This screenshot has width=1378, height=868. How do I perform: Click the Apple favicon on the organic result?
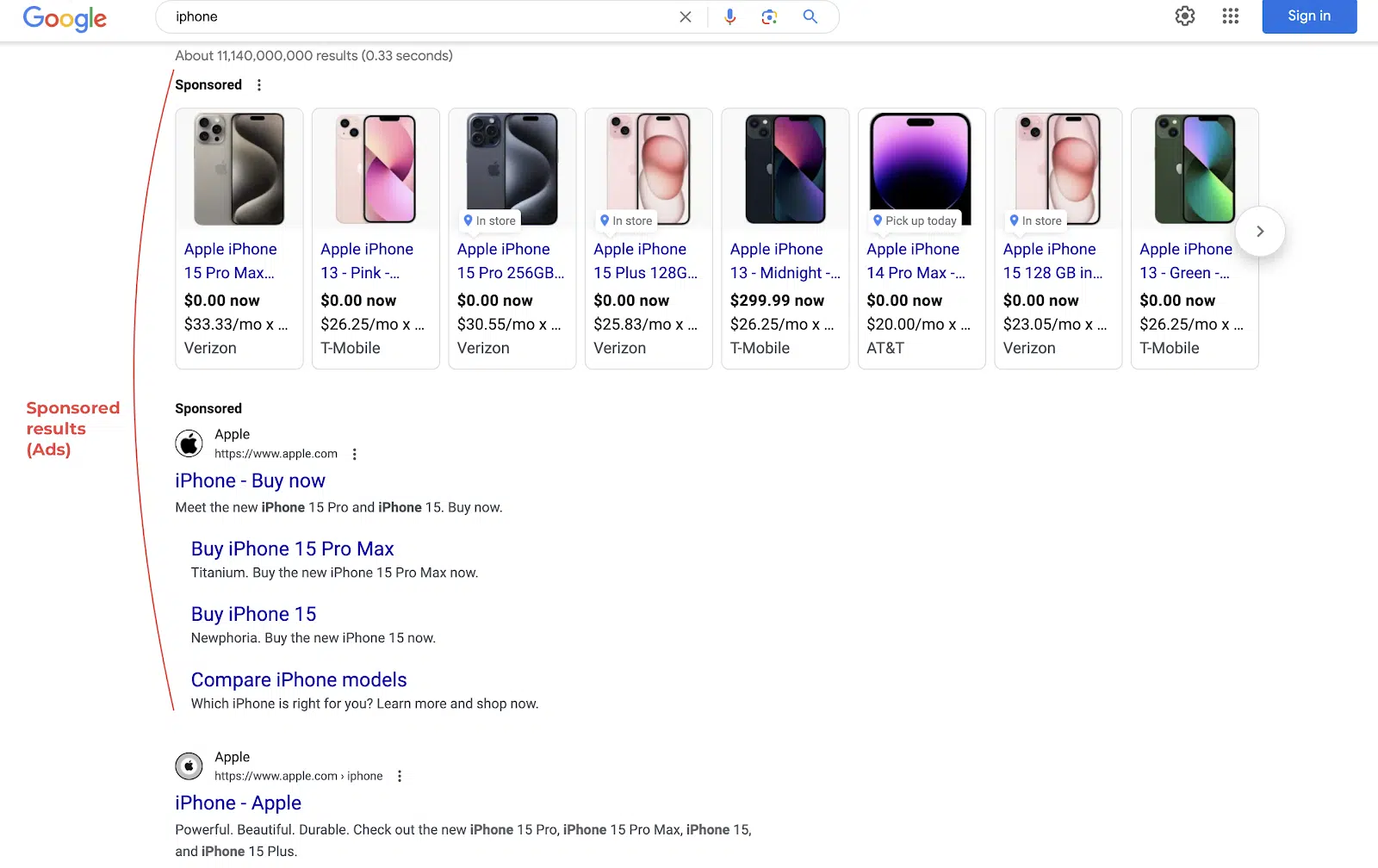point(189,766)
